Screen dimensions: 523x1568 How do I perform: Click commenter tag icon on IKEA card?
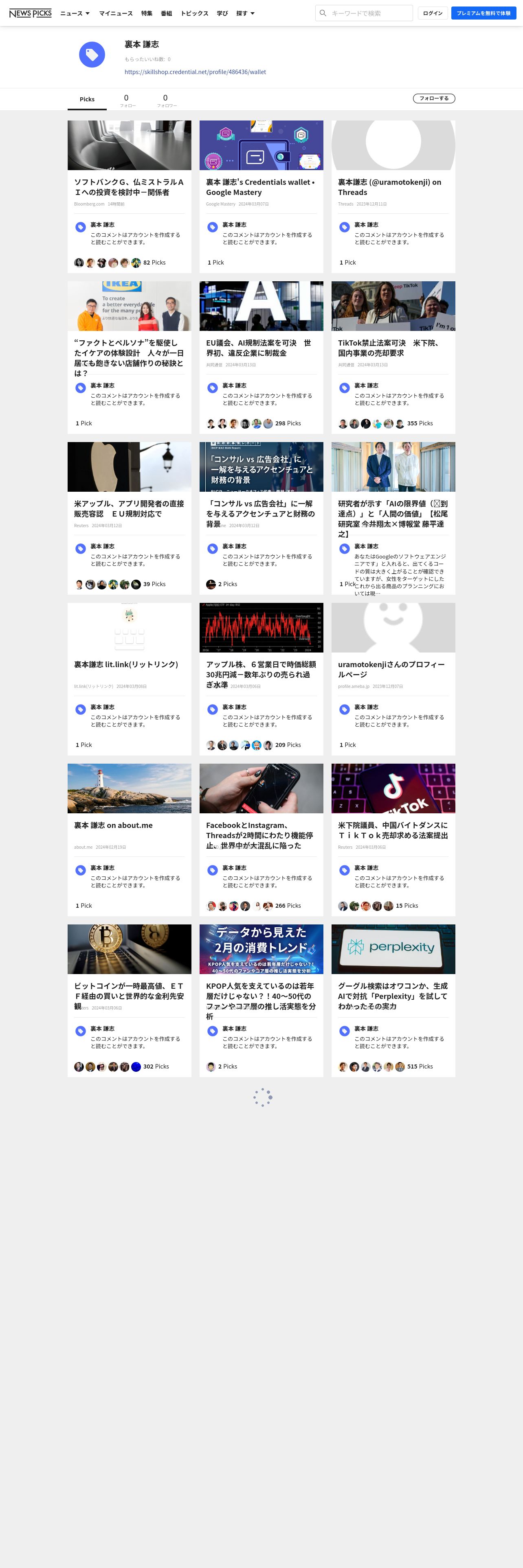[x=80, y=388]
